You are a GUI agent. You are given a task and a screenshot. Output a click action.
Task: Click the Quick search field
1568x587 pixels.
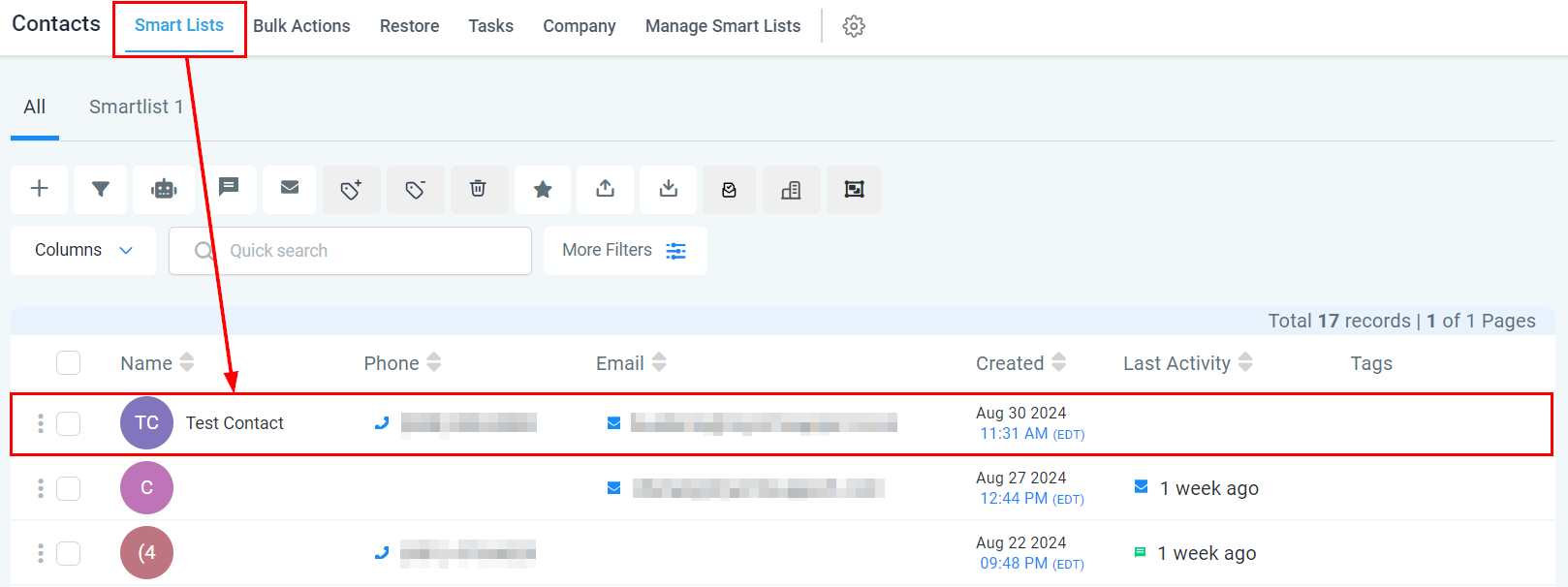(x=350, y=251)
